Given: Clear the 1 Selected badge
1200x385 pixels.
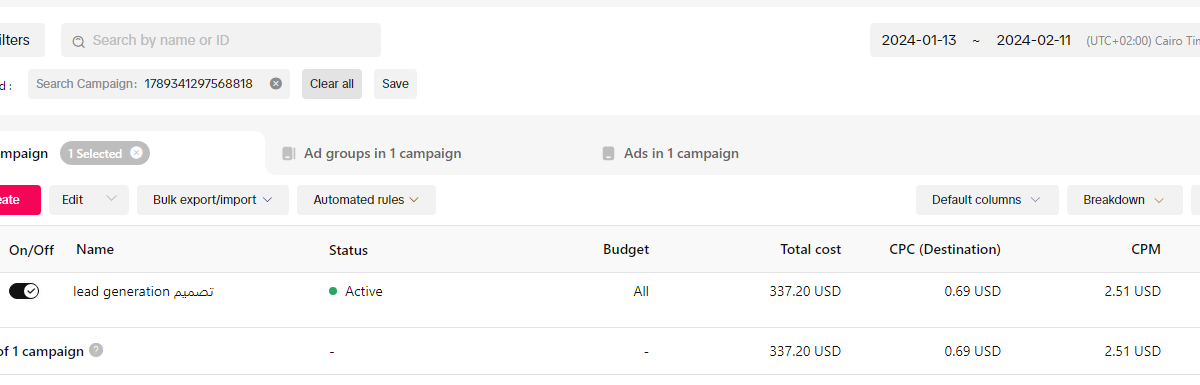Looking at the screenshot, I should 137,154.
